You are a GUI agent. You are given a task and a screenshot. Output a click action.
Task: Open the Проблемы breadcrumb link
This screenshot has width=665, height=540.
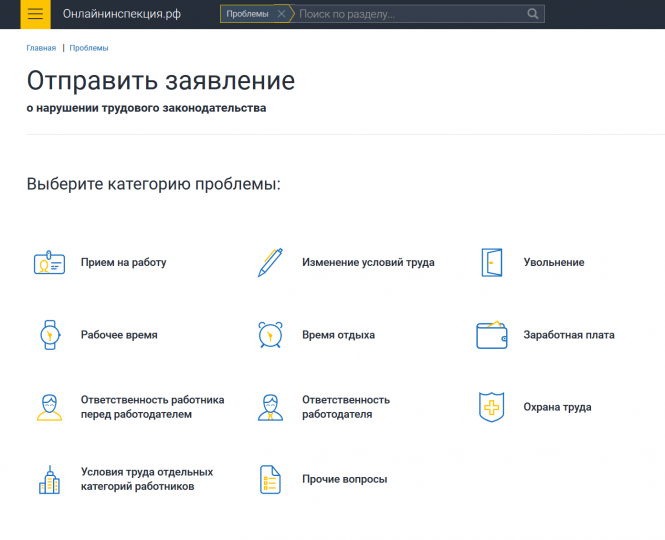[89, 48]
